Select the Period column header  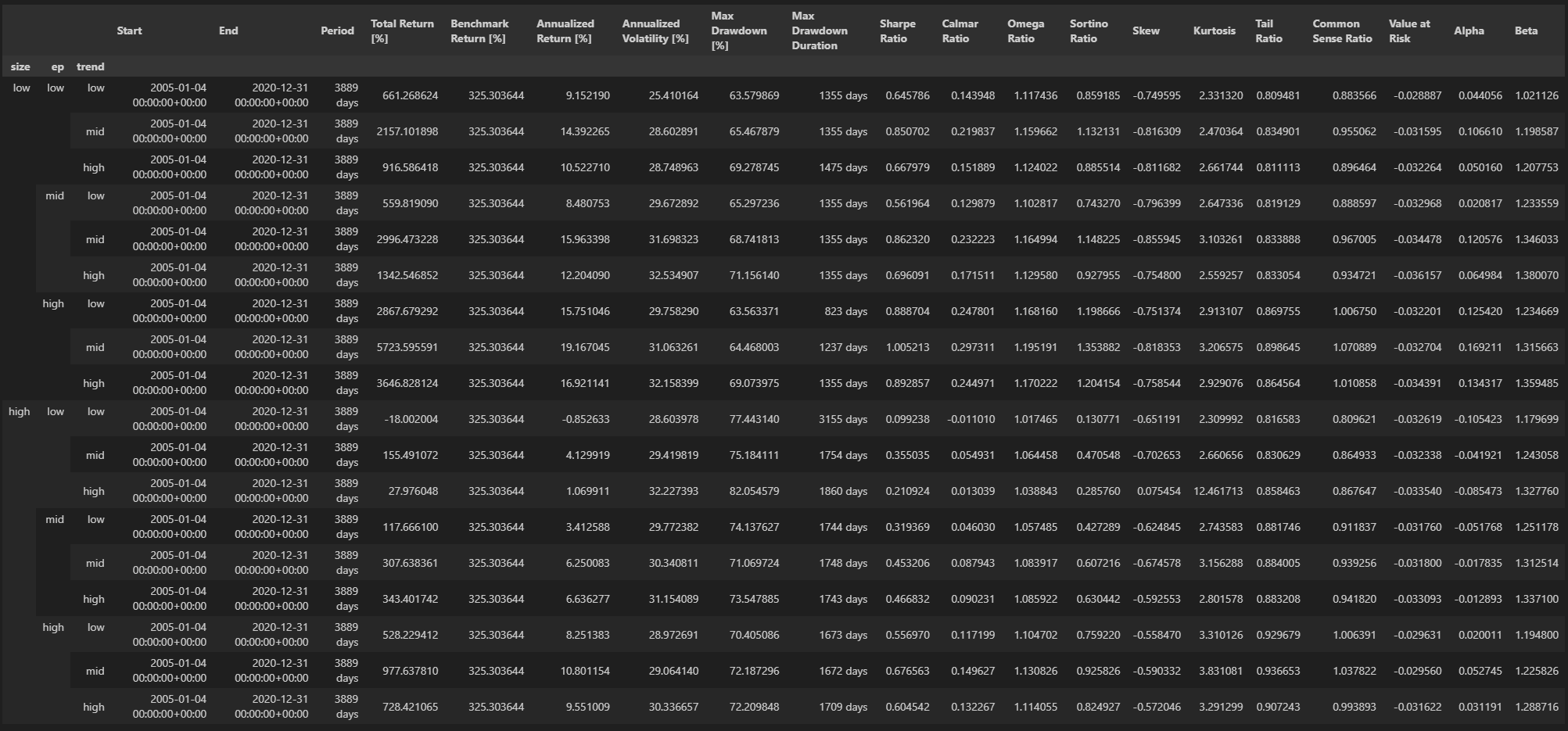[x=337, y=30]
